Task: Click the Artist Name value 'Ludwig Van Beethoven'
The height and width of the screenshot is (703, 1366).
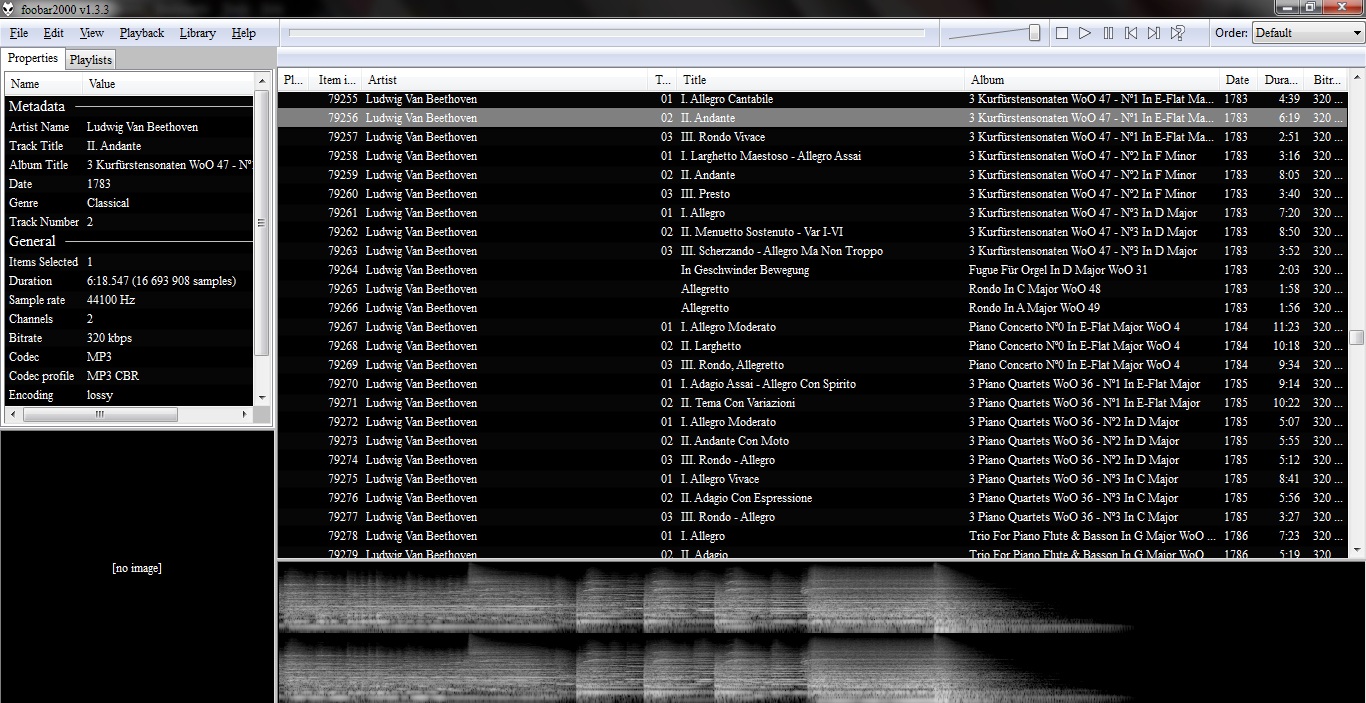Action: tap(142, 127)
